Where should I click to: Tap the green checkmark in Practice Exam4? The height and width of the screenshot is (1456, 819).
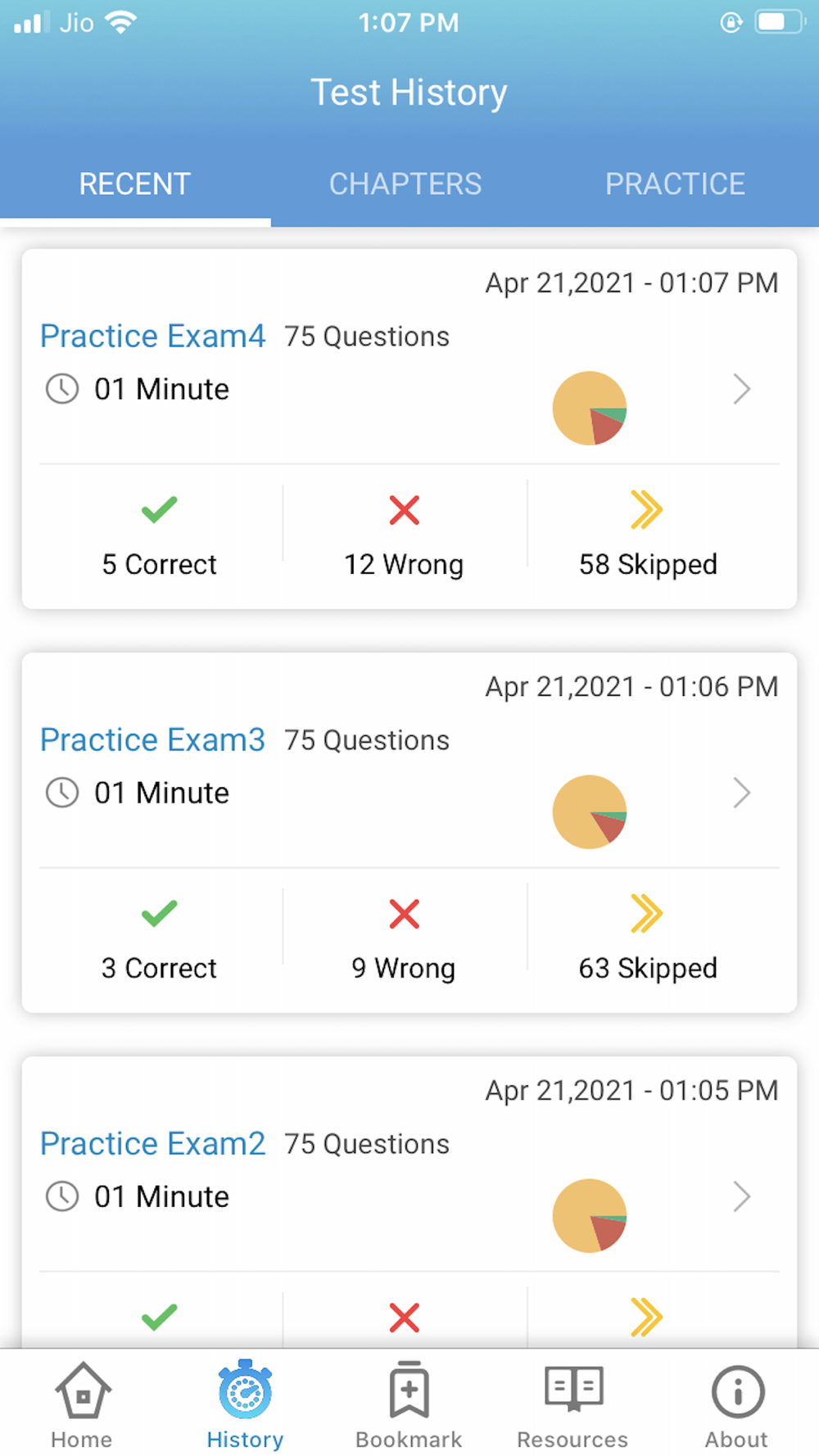pos(159,509)
